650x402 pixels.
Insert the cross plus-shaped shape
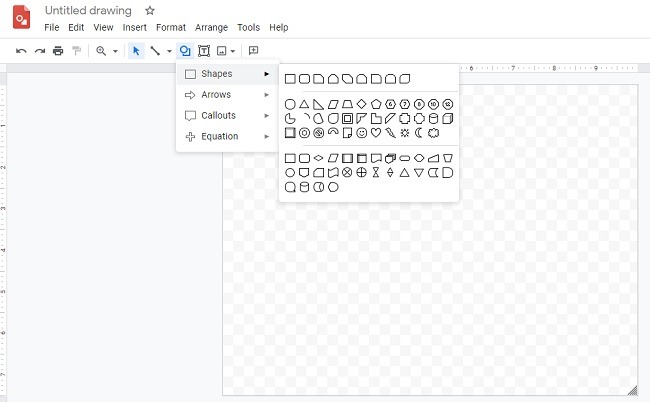405,119
